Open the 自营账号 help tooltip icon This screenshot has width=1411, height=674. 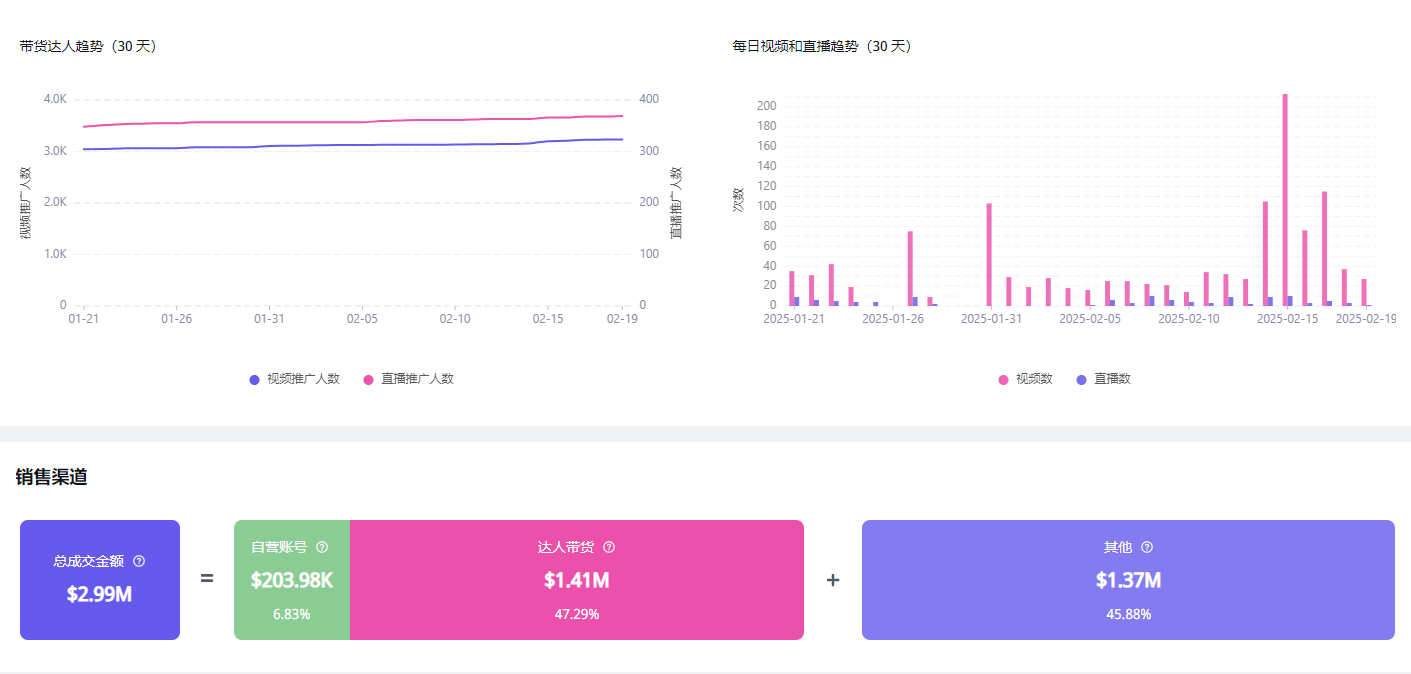tap(322, 547)
